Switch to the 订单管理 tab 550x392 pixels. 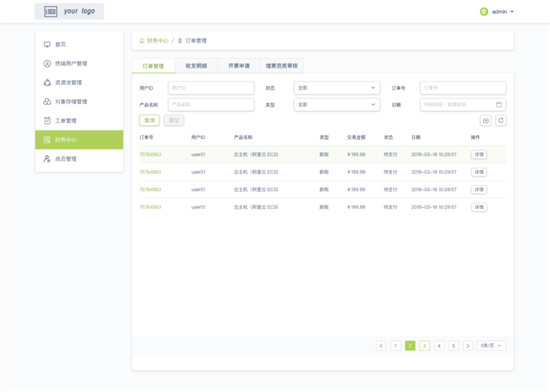(x=153, y=66)
